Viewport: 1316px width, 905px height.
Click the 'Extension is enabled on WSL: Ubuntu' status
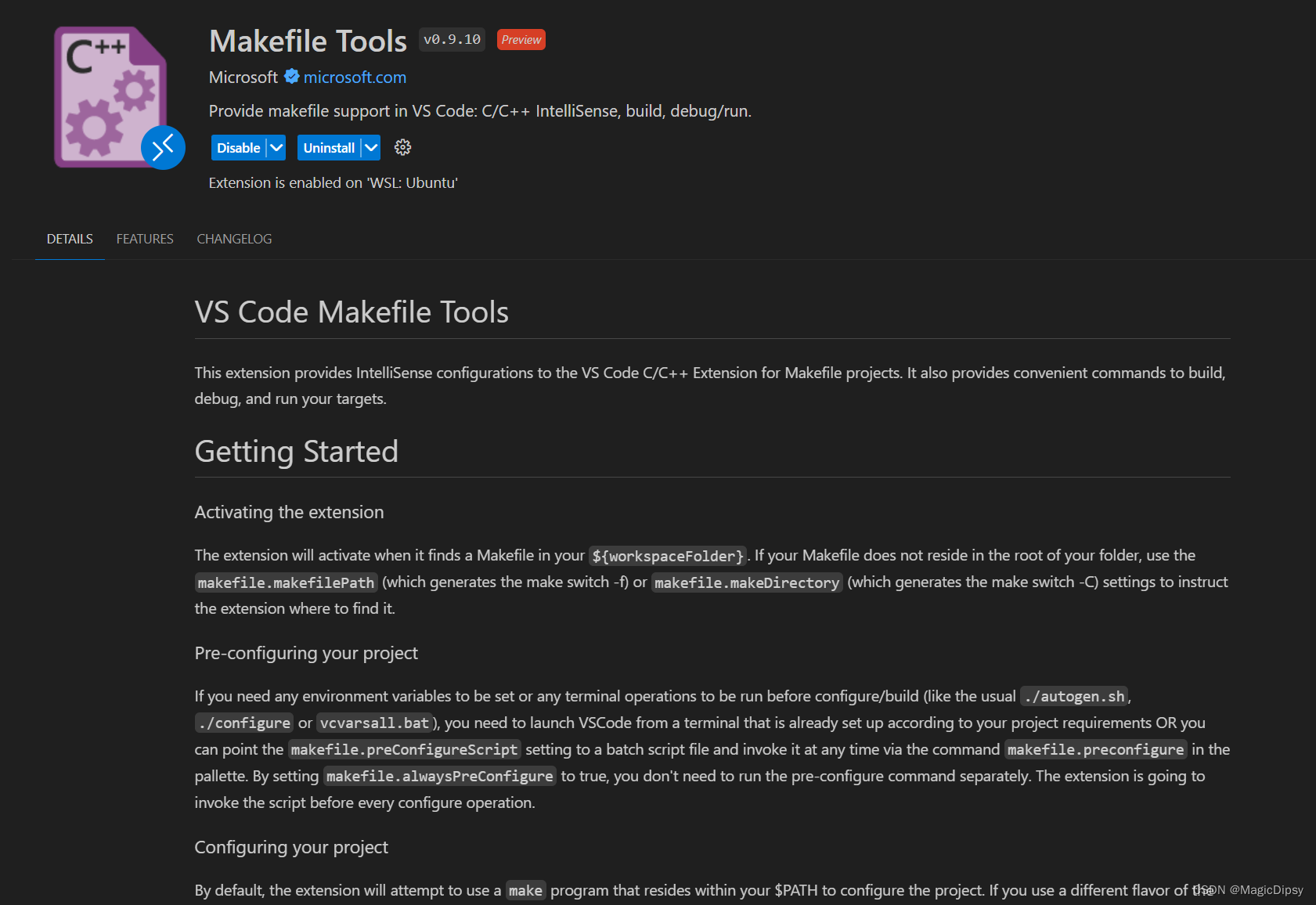[x=333, y=182]
